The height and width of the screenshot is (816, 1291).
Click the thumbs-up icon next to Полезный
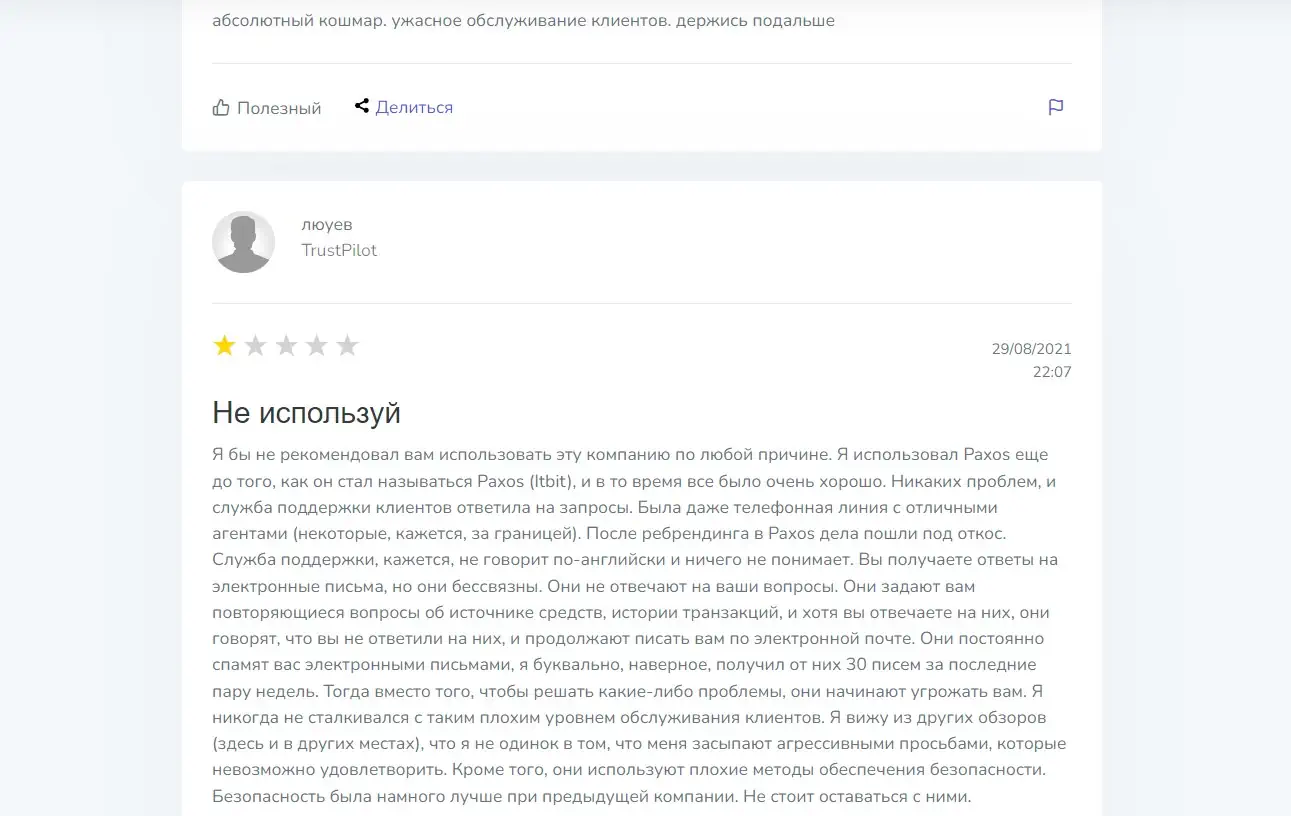click(x=221, y=107)
